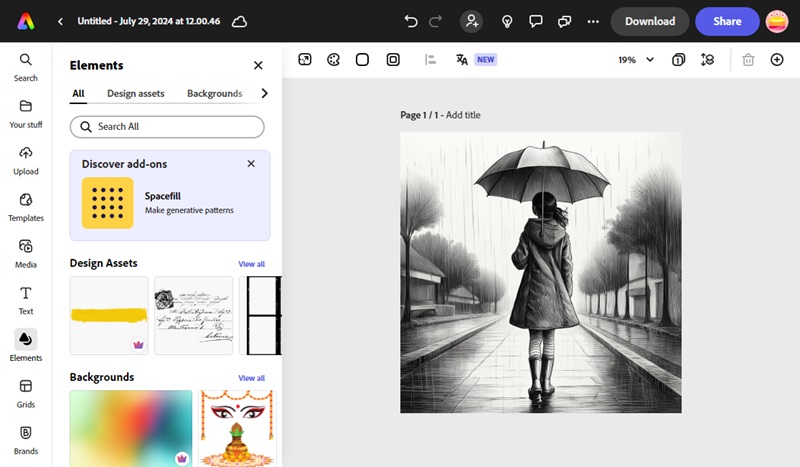The width and height of the screenshot is (800, 467).
Task: Open the Media panel
Action: coord(26,254)
